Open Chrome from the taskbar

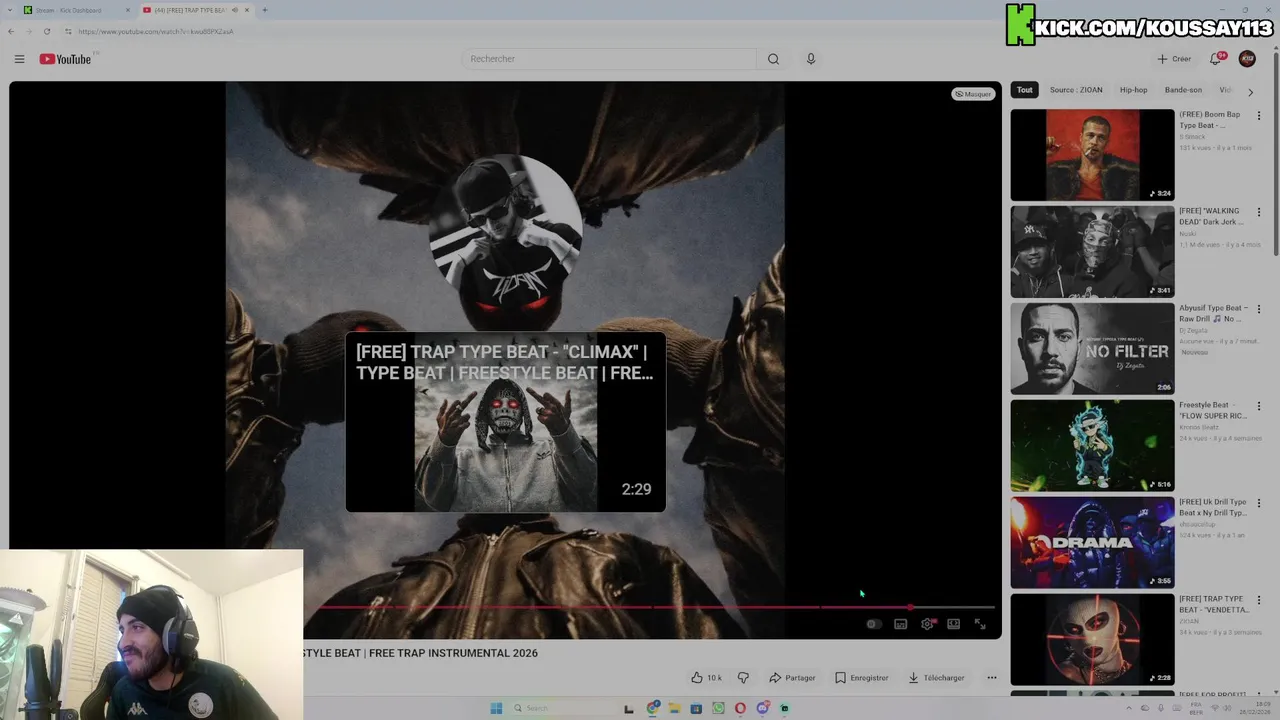[653, 708]
